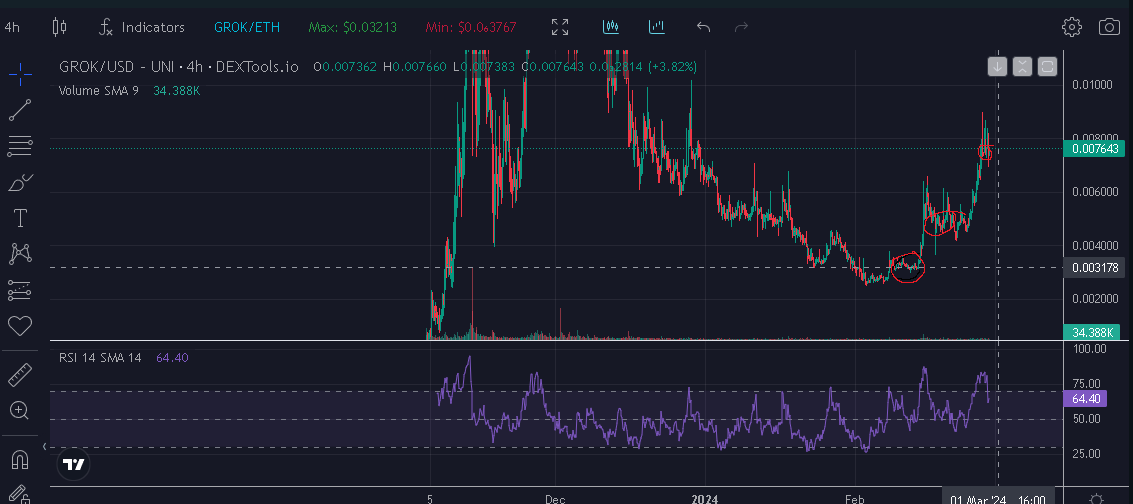
Task: Click the RSI 14 SMA 14 legend
Action: (100, 357)
